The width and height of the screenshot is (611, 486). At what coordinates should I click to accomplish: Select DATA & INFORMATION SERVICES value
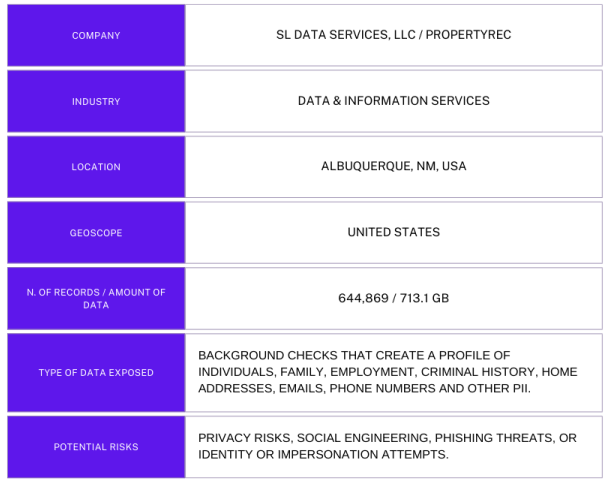click(394, 101)
